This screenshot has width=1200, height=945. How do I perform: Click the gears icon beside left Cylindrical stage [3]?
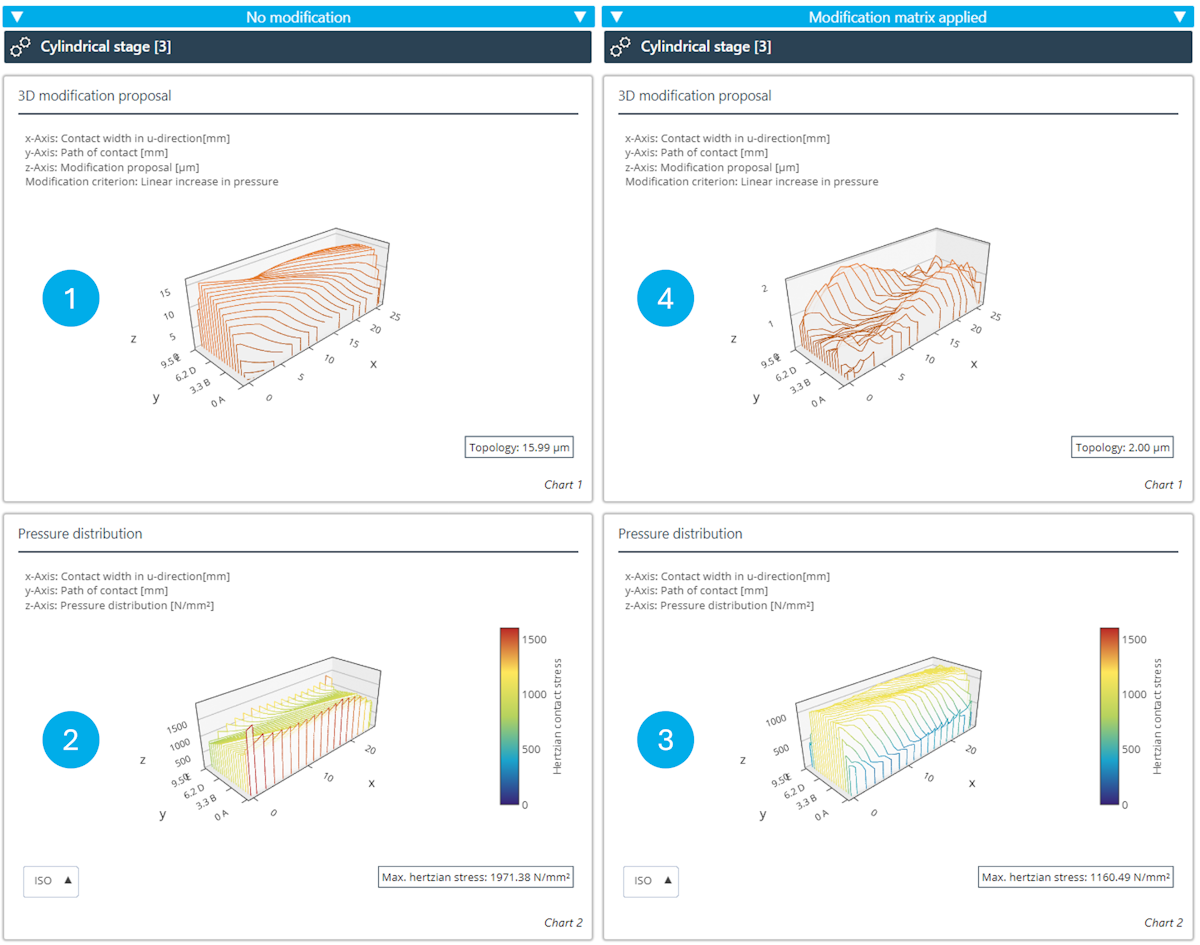tap(21, 47)
